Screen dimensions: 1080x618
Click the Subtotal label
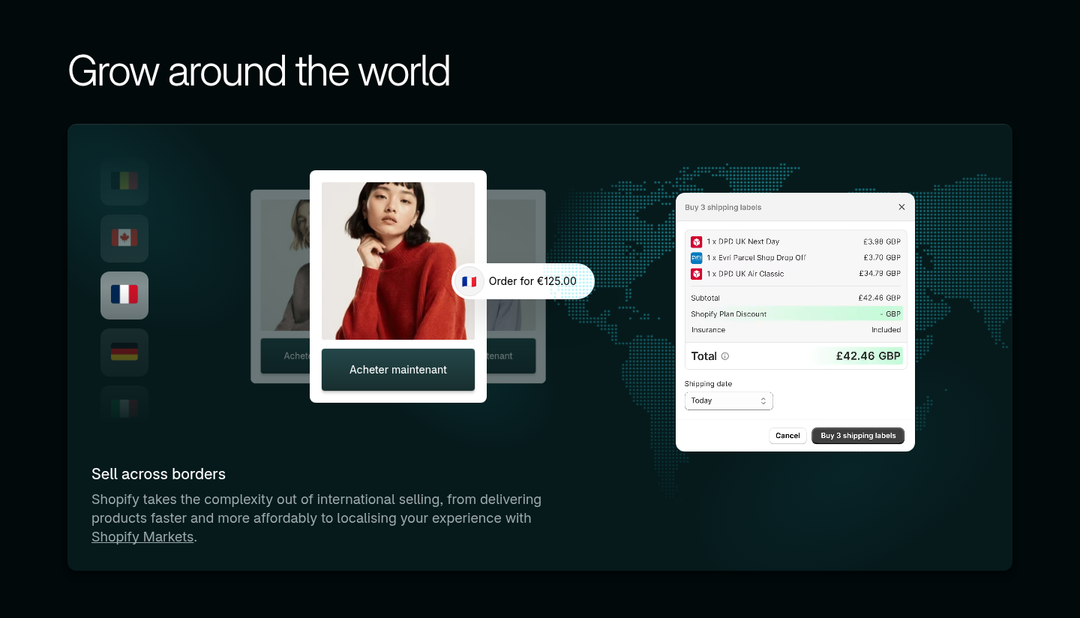705,298
